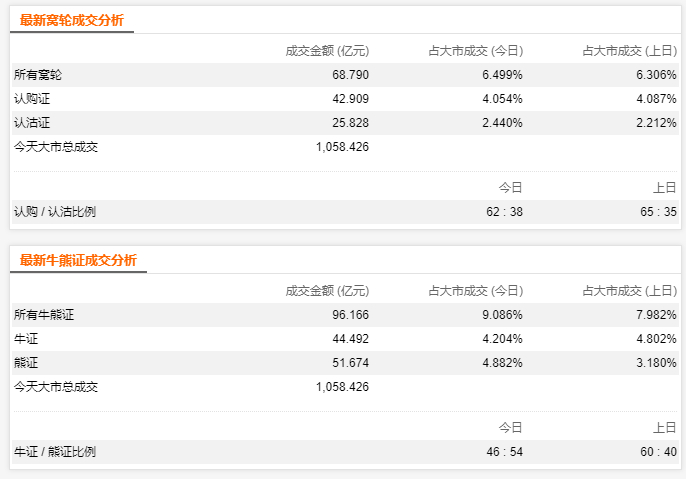The width and height of the screenshot is (686, 479).
Task: Click the 46 : 54 ratio value
Action: (x=501, y=452)
